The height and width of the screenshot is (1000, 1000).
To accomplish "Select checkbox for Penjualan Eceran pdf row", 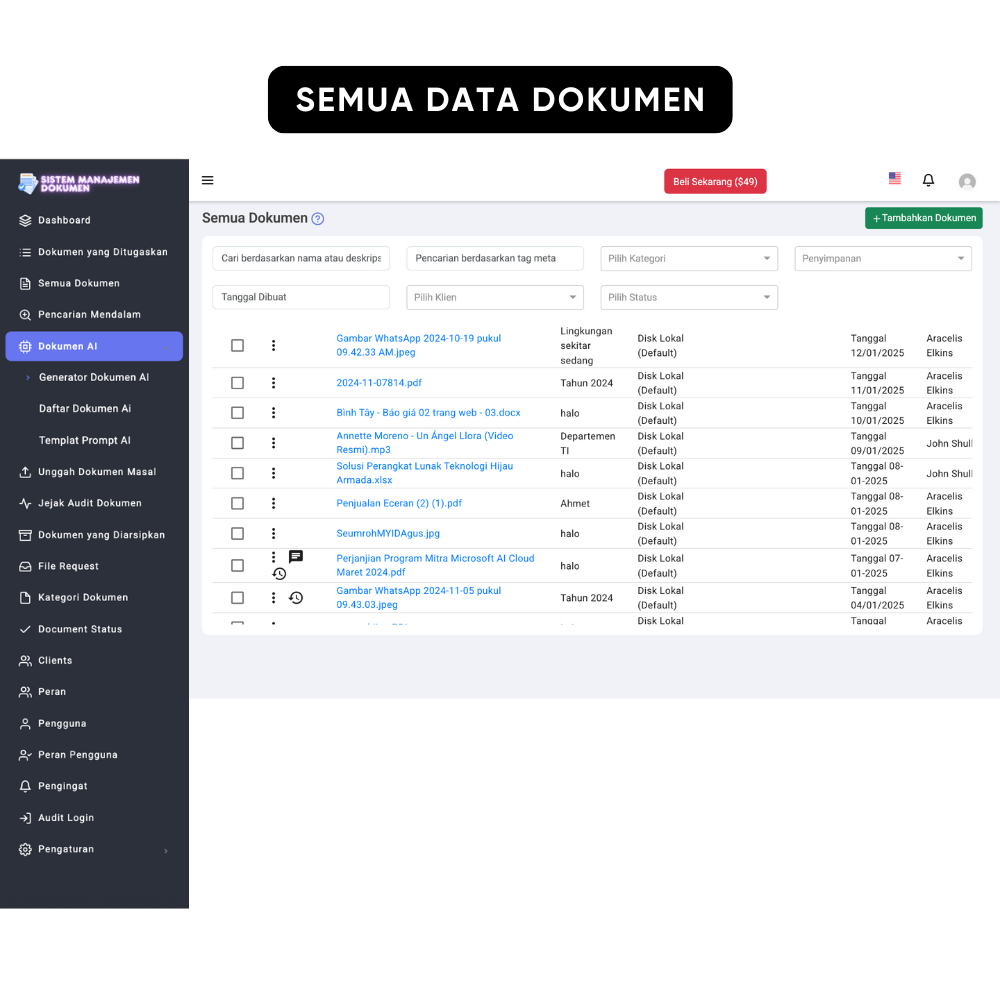I will click(237, 503).
